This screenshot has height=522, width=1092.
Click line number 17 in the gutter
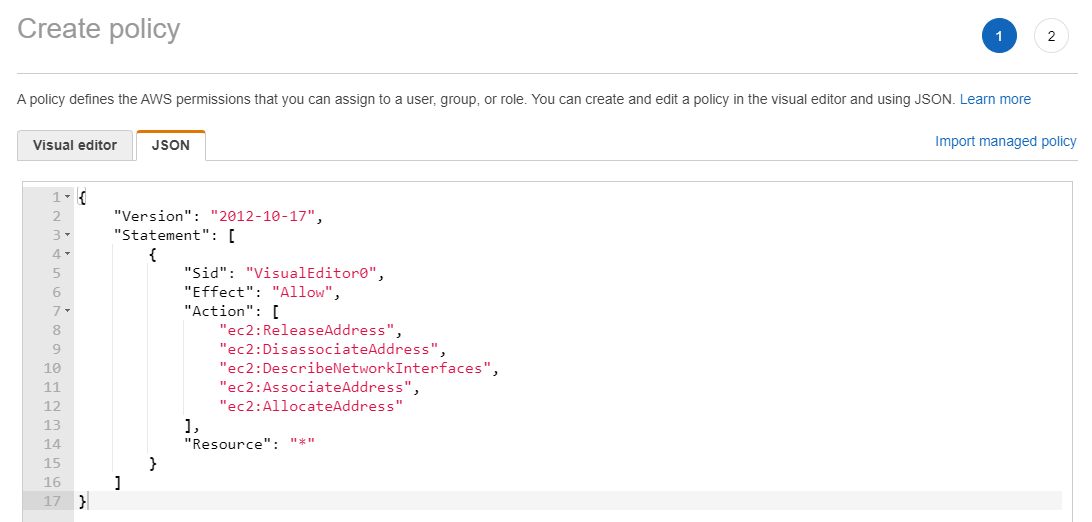[52, 501]
